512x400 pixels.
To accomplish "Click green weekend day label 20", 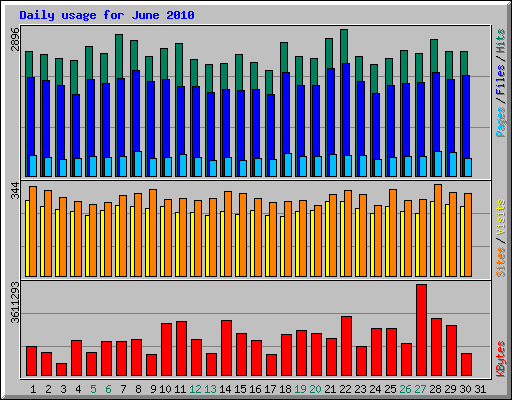I will click(x=315, y=389).
